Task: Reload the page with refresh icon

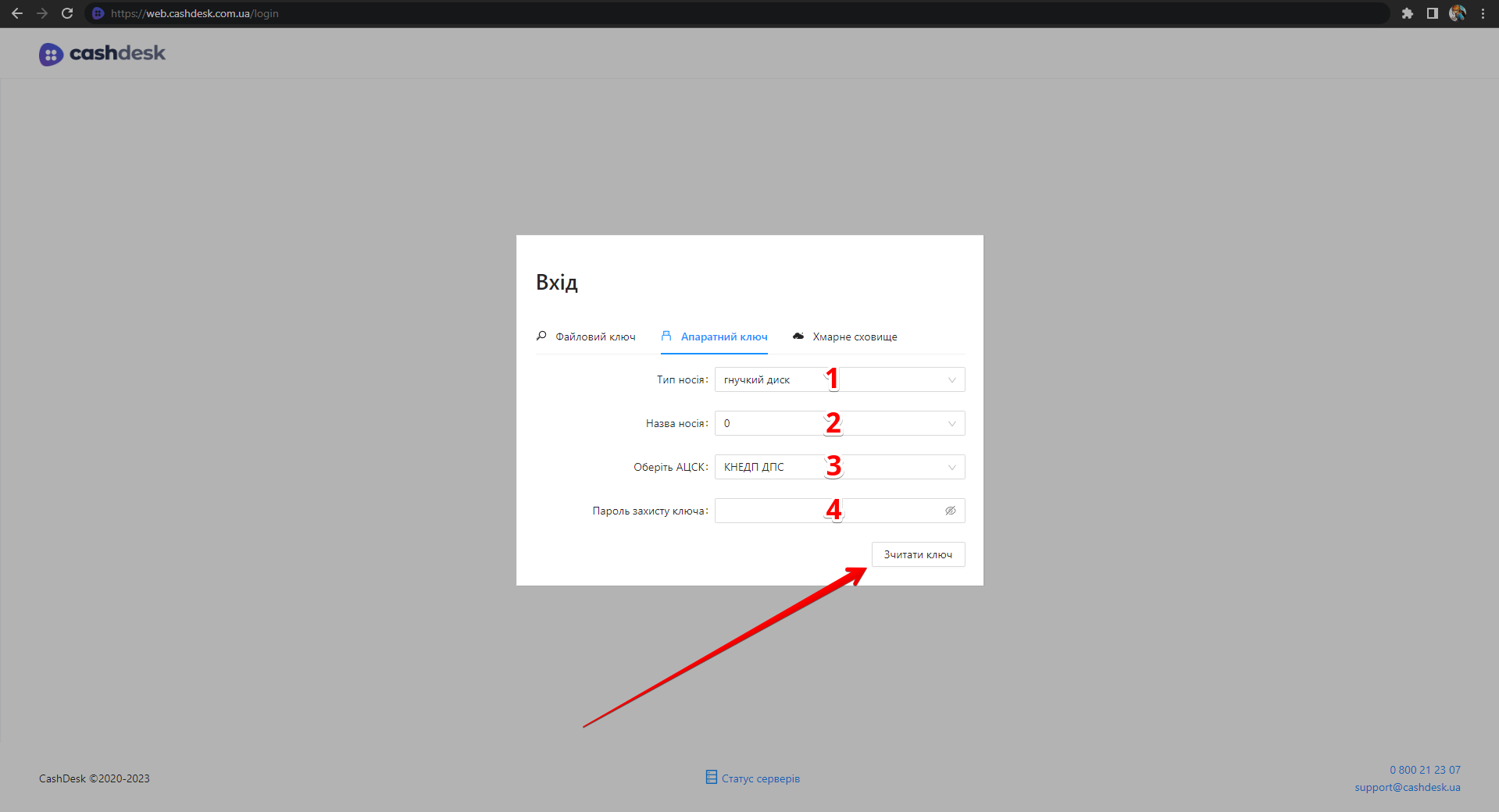Action: 67,13
